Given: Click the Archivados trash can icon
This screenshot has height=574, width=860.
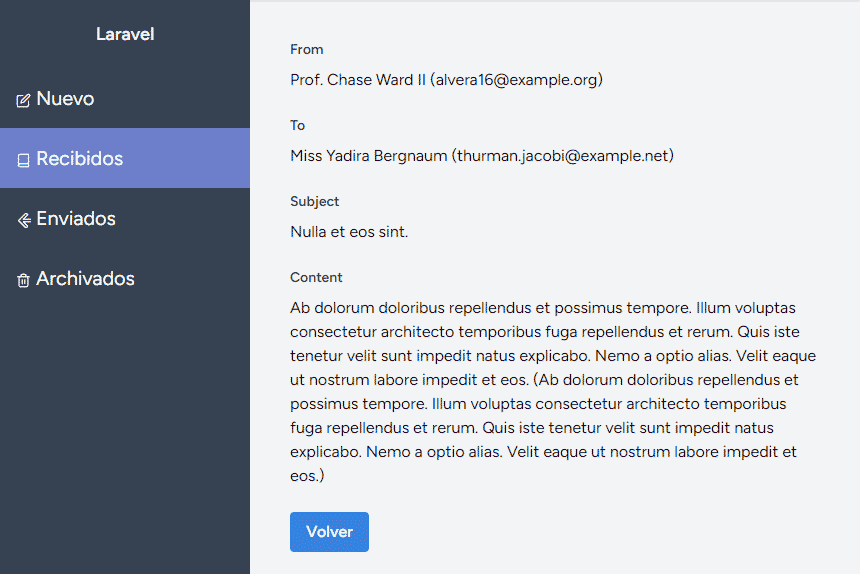Looking at the screenshot, I should pos(23,280).
